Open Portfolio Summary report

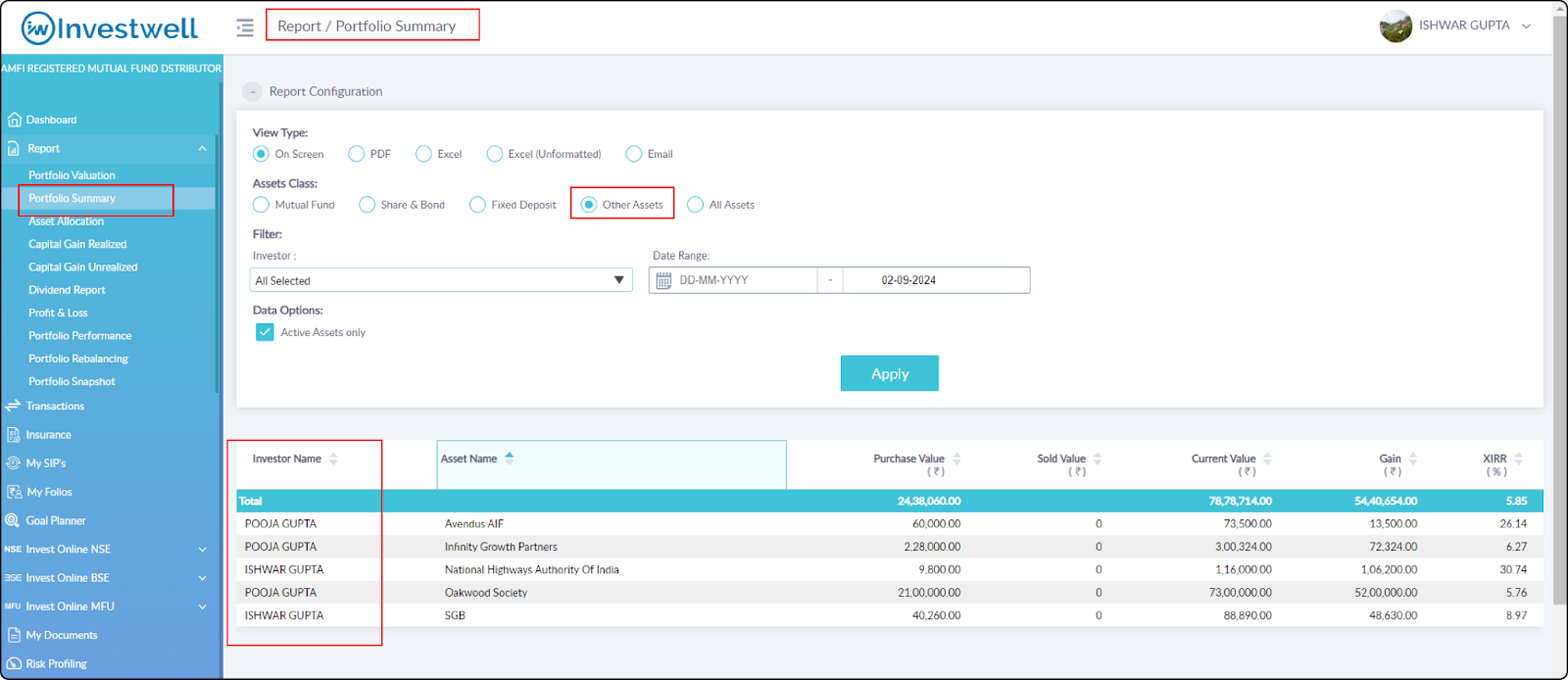click(72, 198)
